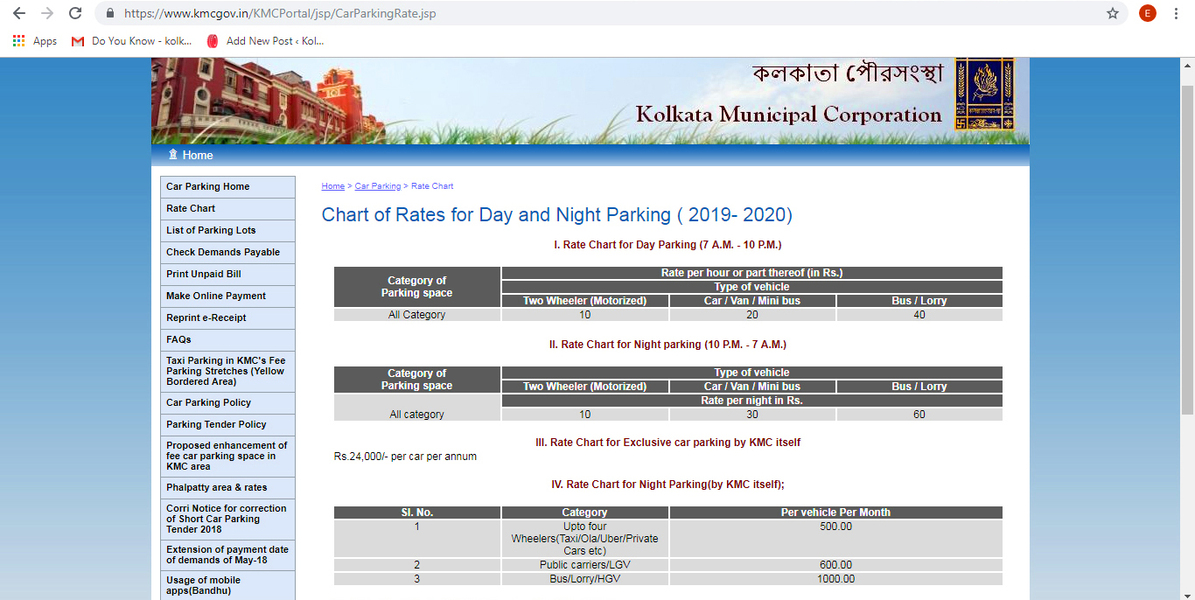Open List of Parking Lots
The image size is (1195, 600).
[x=211, y=230]
